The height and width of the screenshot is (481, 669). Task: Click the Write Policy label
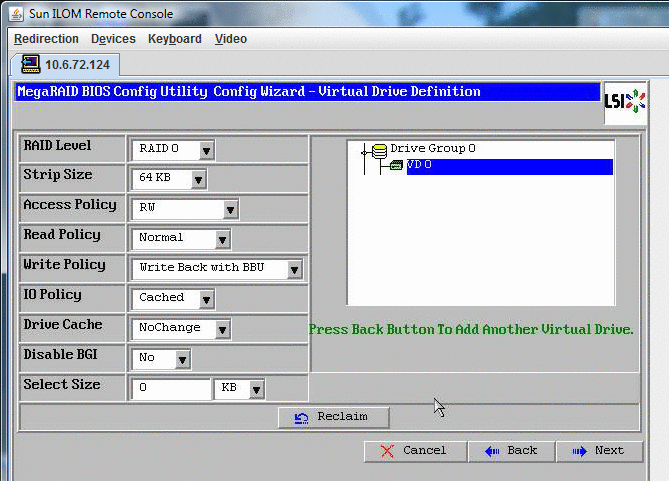[x=64, y=265]
